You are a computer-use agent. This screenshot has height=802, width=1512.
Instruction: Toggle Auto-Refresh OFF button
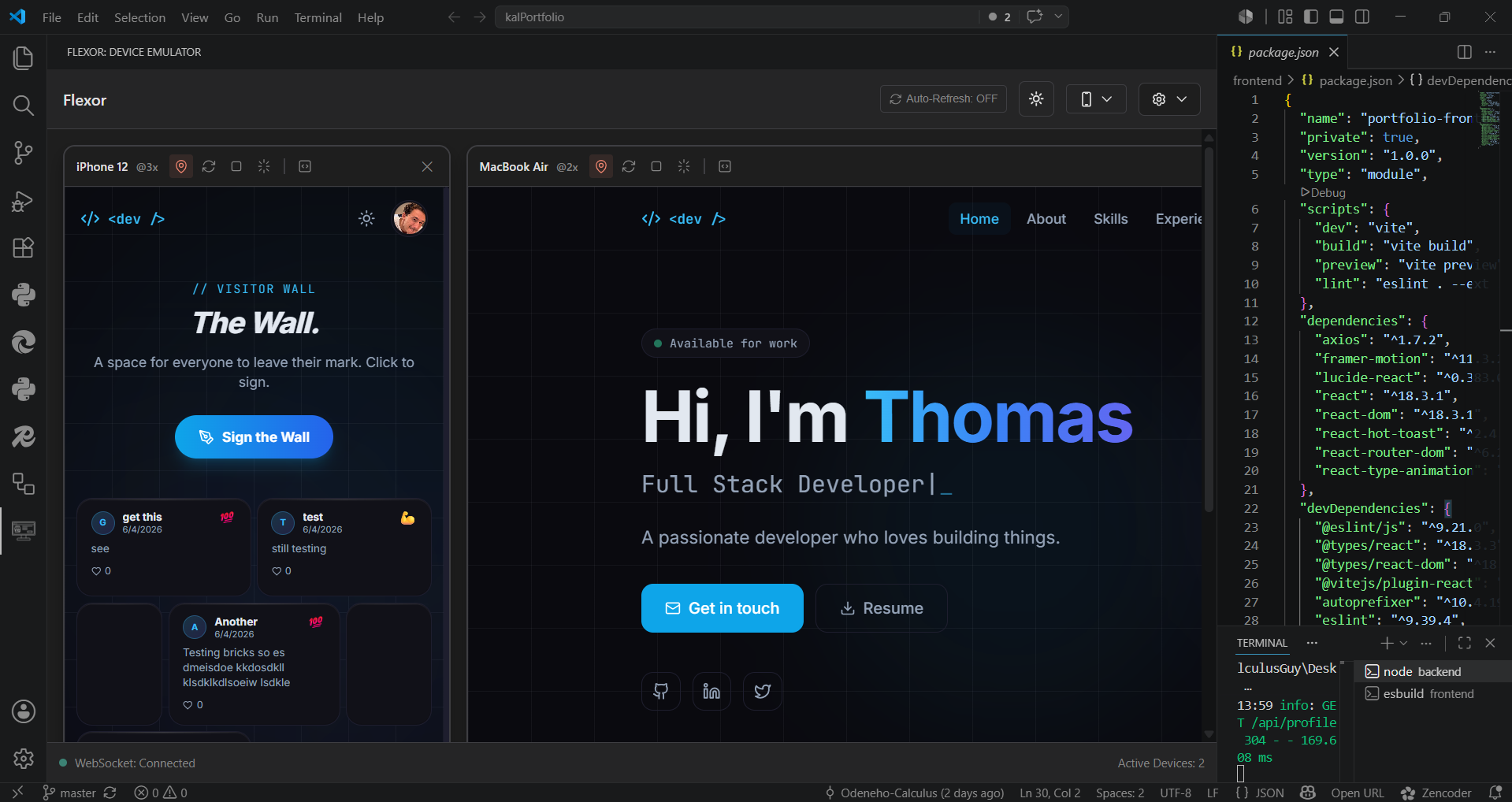(x=943, y=99)
